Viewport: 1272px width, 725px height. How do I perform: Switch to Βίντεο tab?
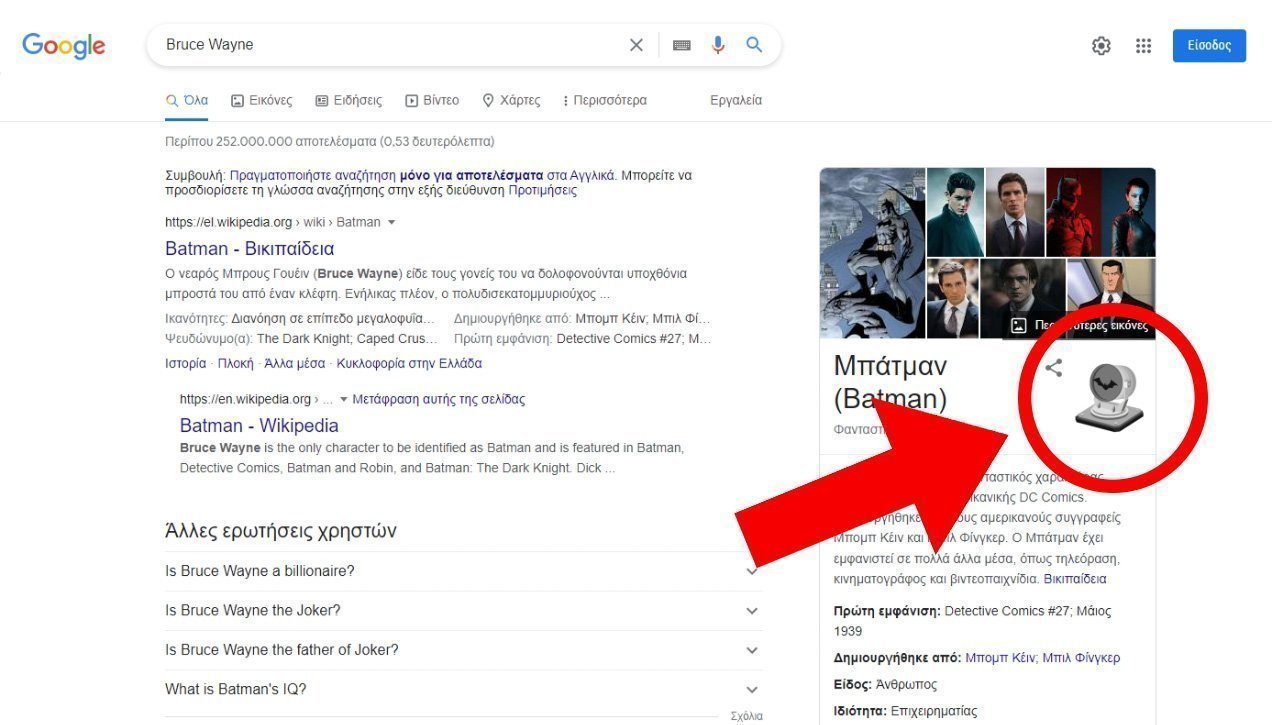(432, 100)
